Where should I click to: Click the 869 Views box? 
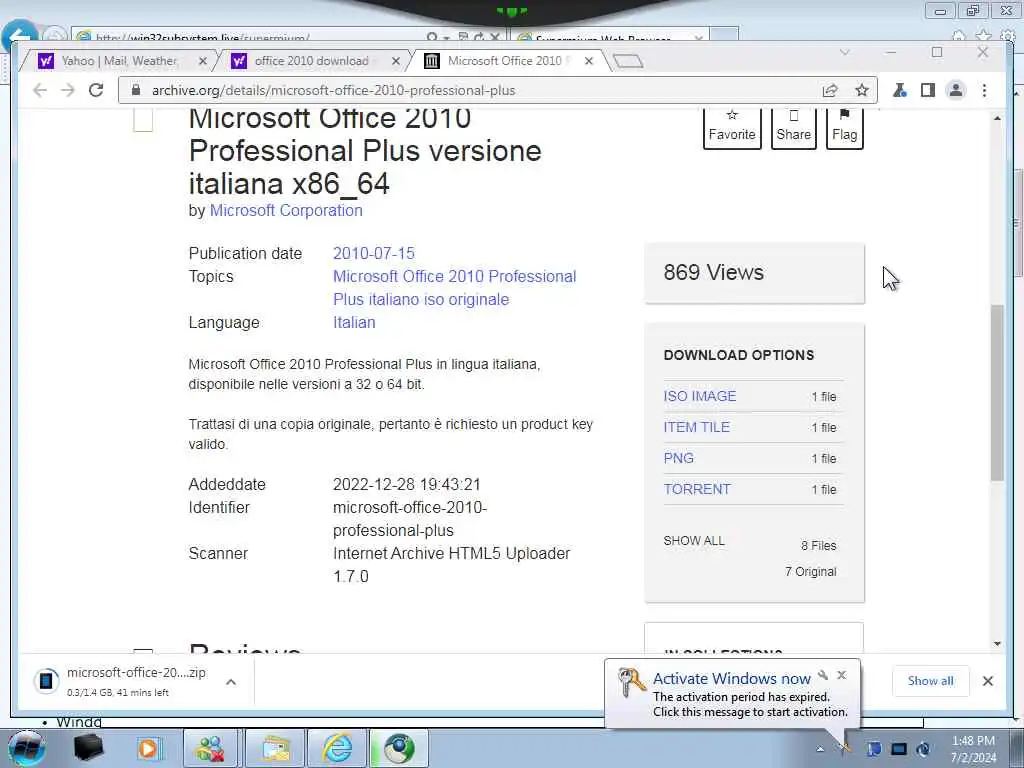[754, 273]
